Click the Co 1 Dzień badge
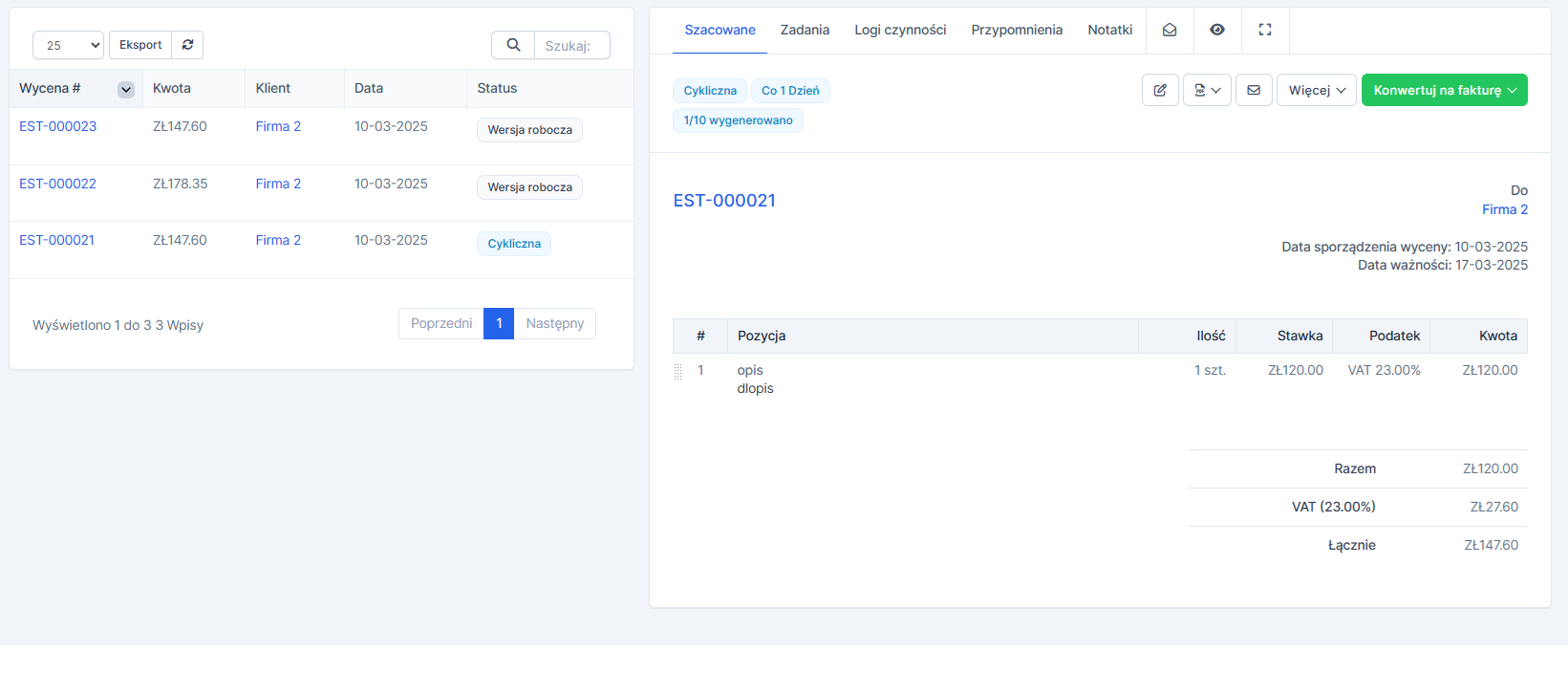The image size is (1568, 674). (x=790, y=91)
